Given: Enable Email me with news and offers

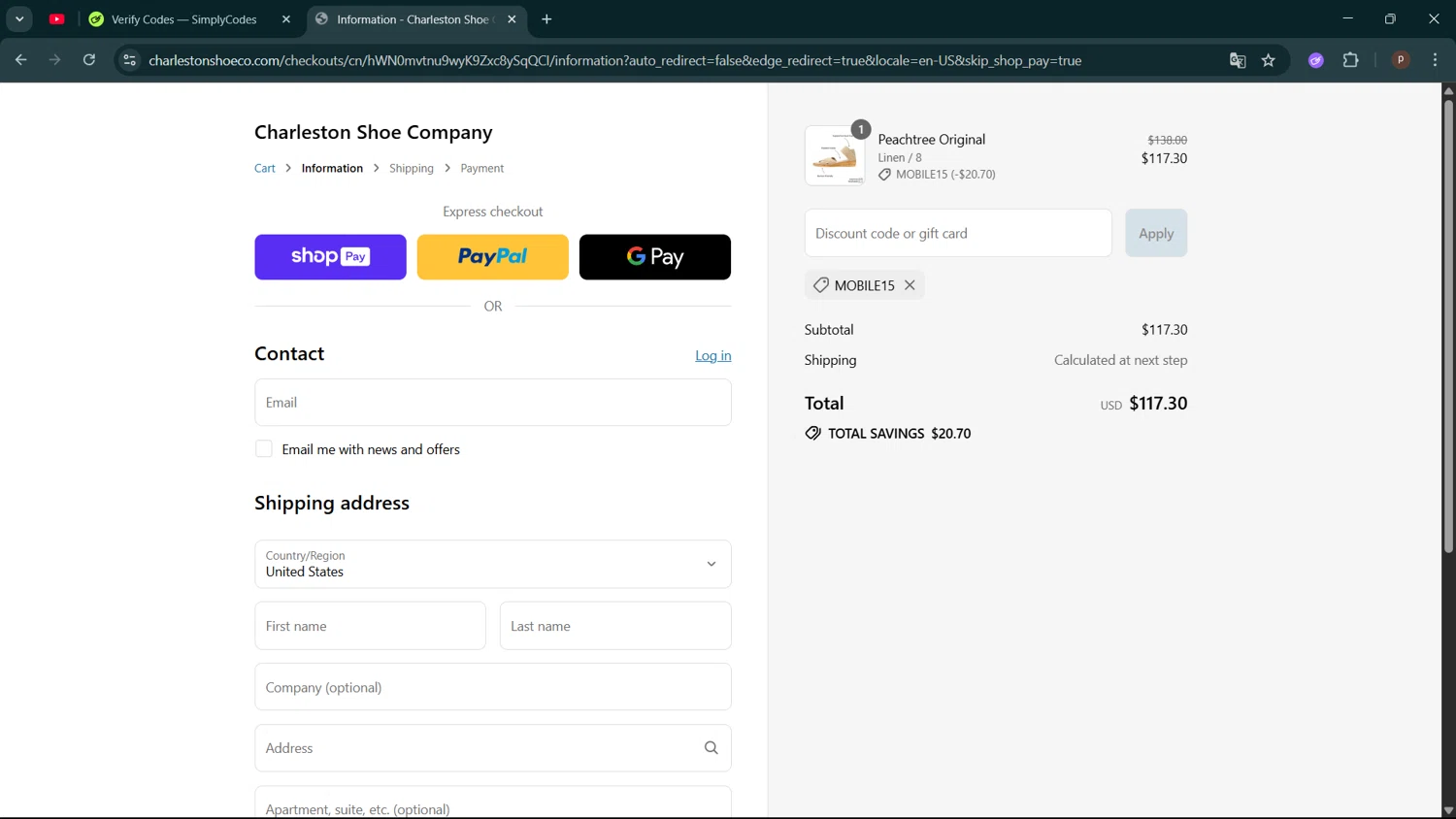Looking at the screenshot, I should tap(264, 448).
